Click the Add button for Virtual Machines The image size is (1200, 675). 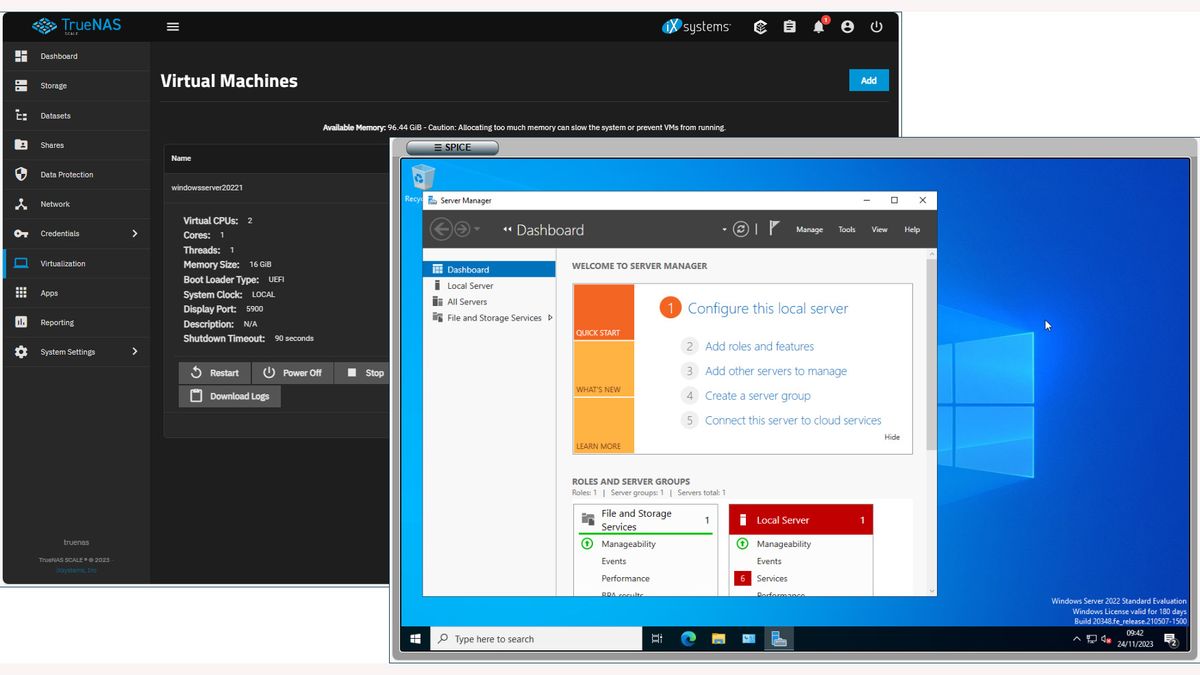point(869,81)
